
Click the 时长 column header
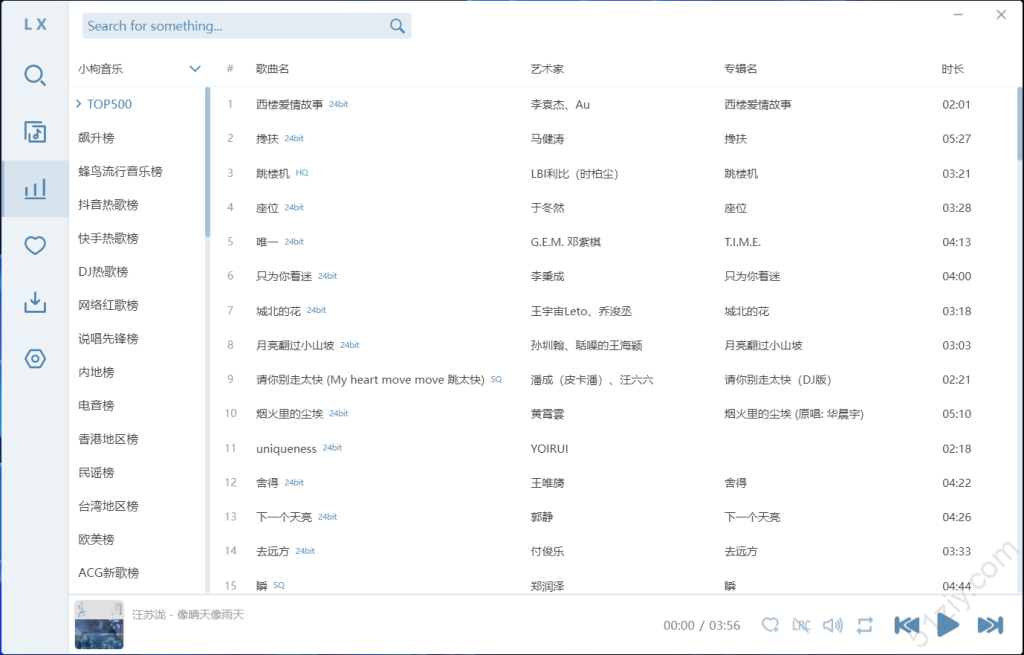click(952, 69)
